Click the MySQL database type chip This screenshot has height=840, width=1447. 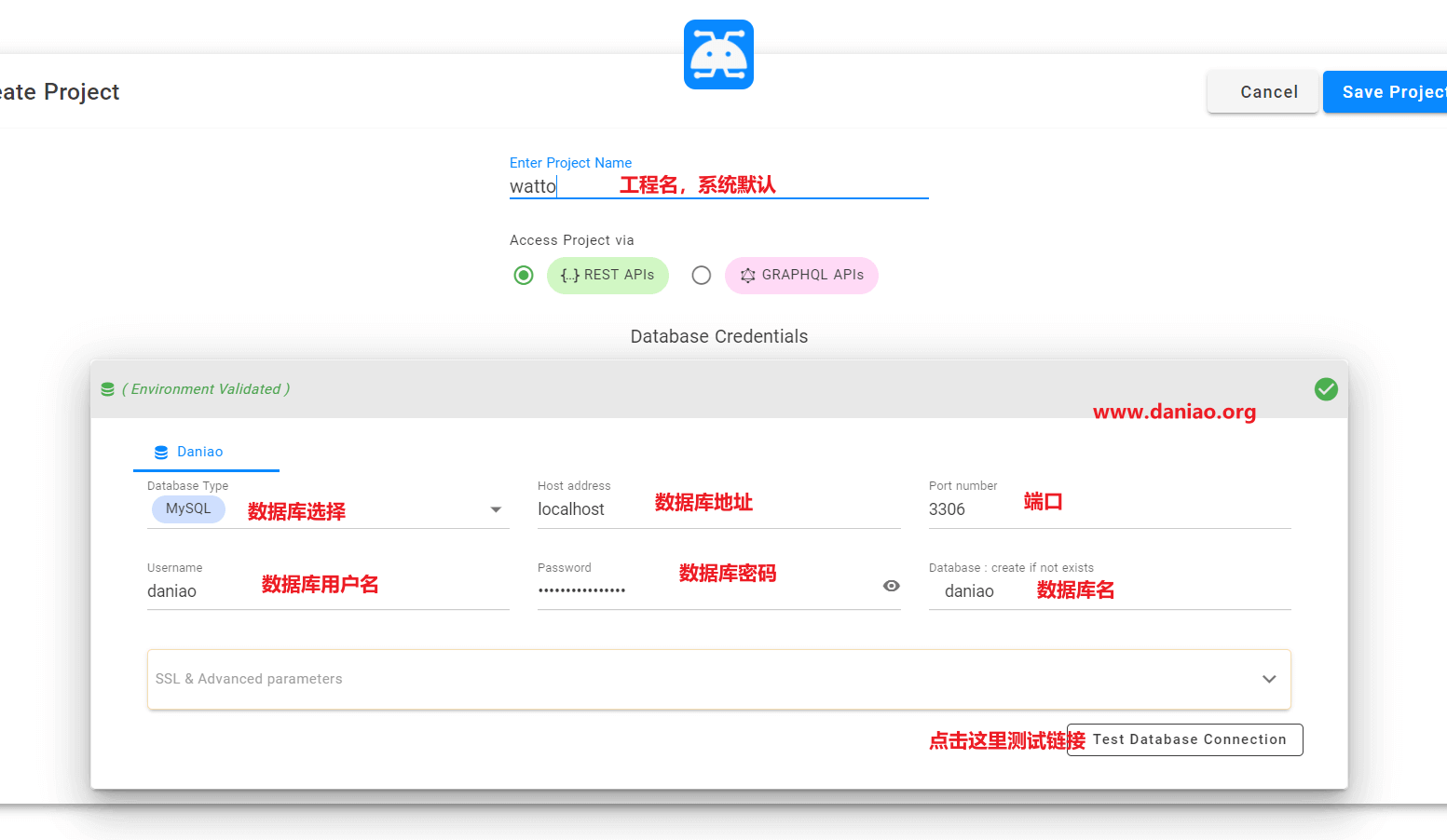188,509
